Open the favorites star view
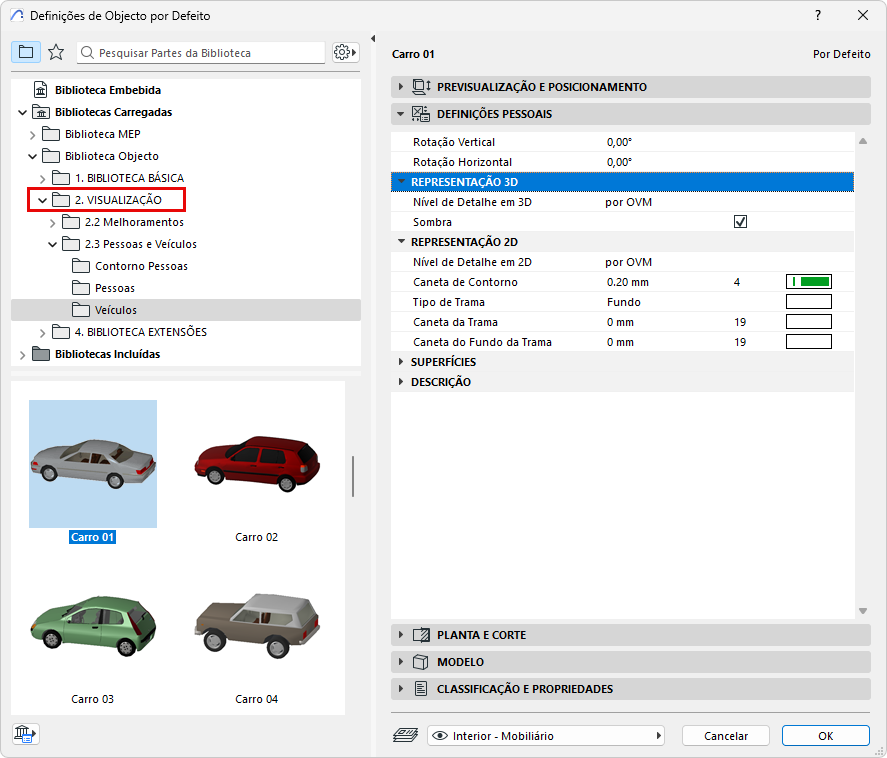The image size is (887, 758). click(x=56, y=52)
